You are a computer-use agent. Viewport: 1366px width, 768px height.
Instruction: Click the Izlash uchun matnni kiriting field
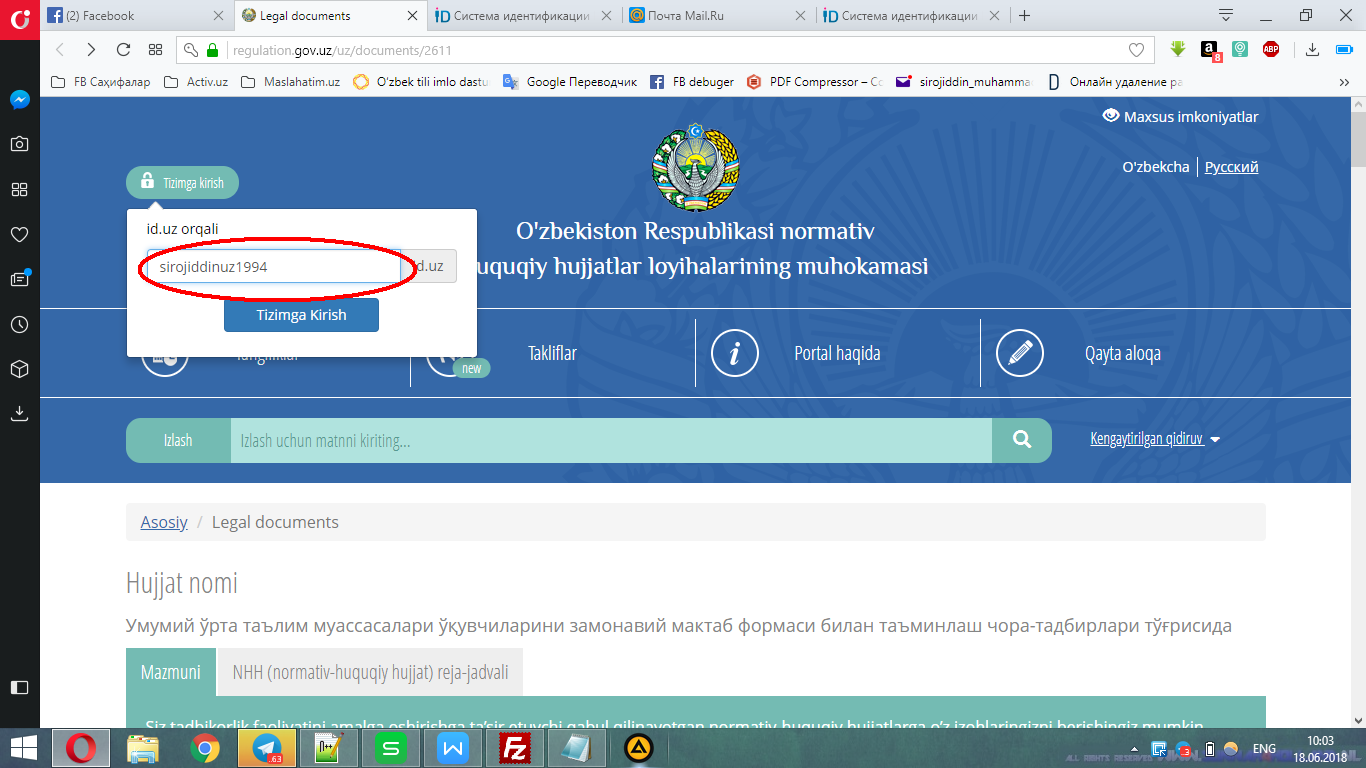pos(611,440)
